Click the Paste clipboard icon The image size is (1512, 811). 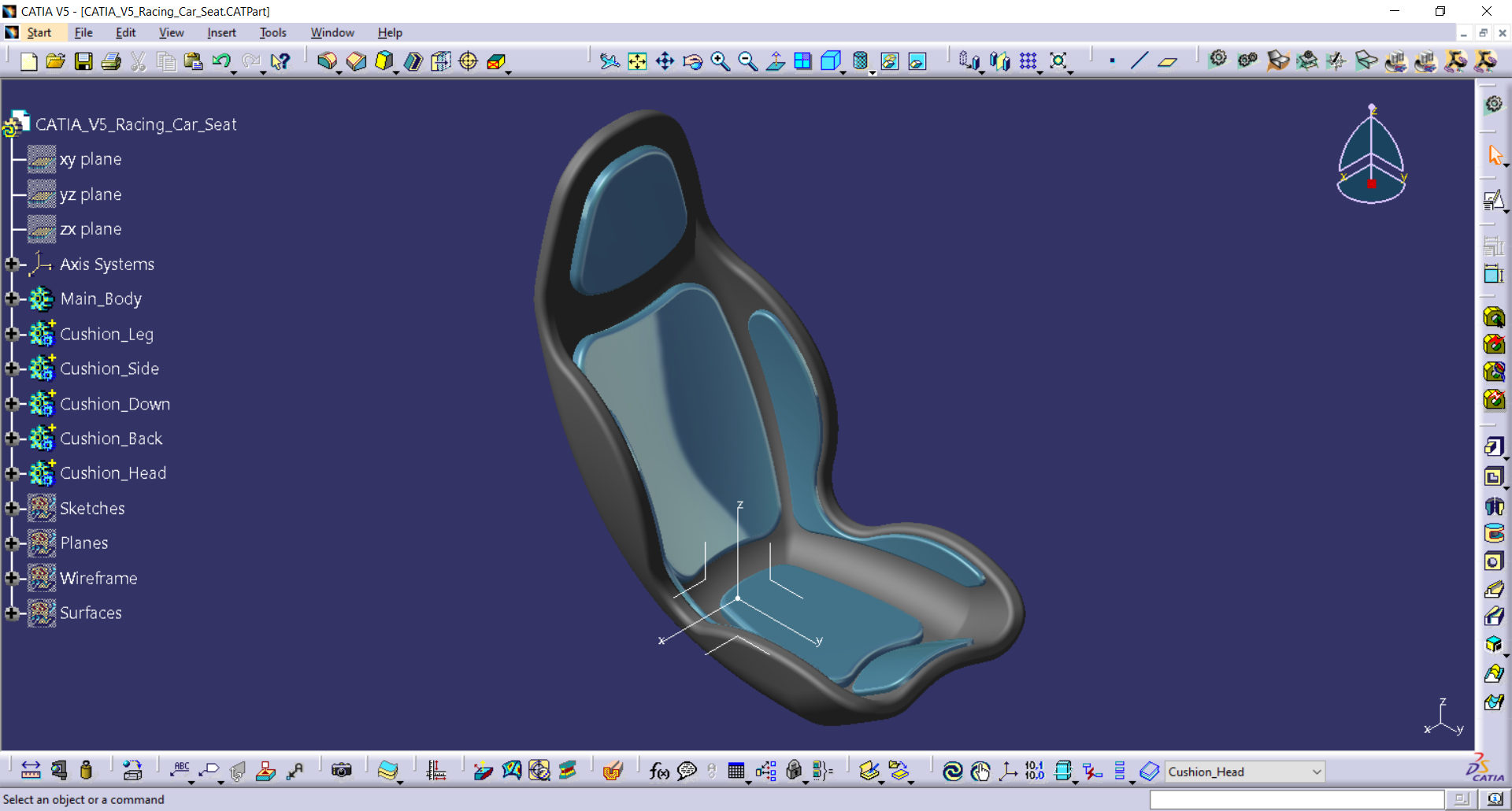tap(193, 61)
